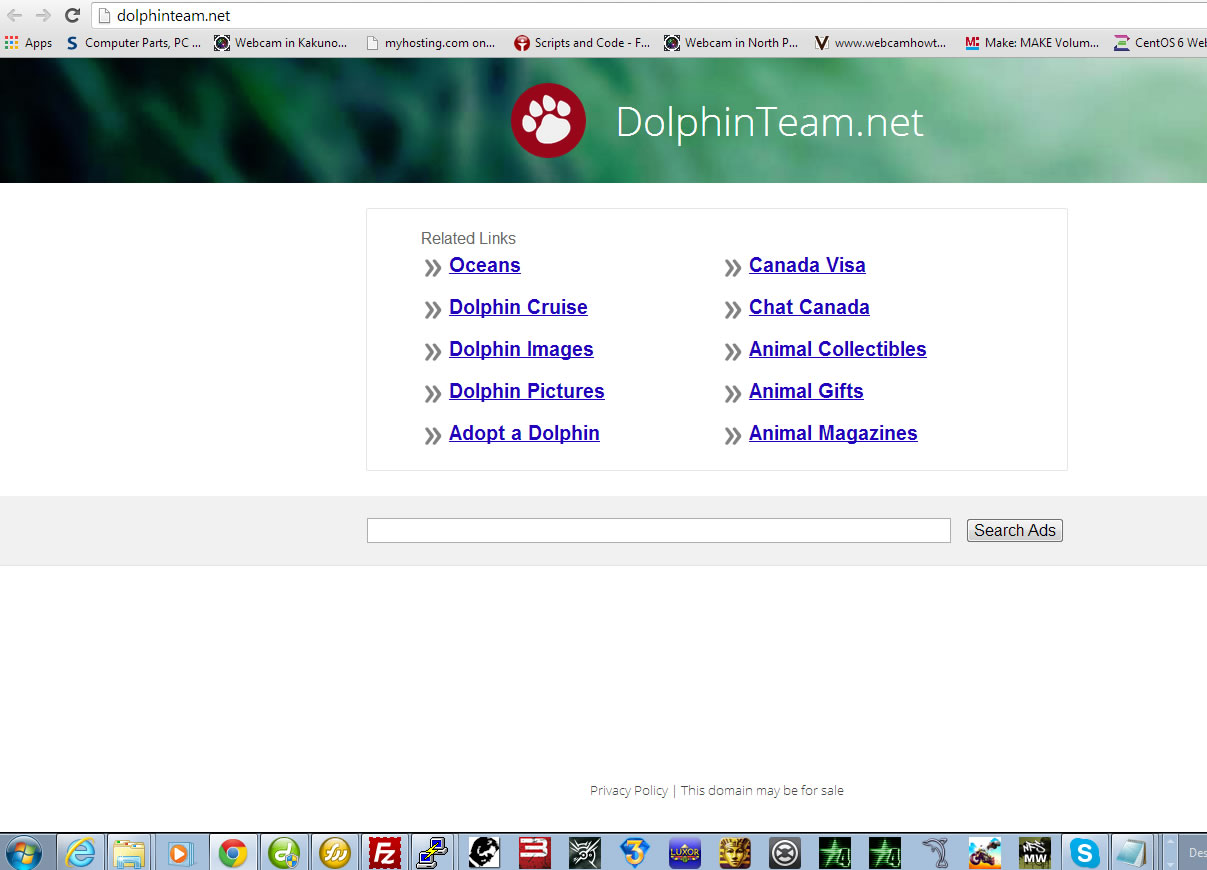Open the Windows Start menu
This screenshot has height=870, width=1207.
[x=24, y=852]
